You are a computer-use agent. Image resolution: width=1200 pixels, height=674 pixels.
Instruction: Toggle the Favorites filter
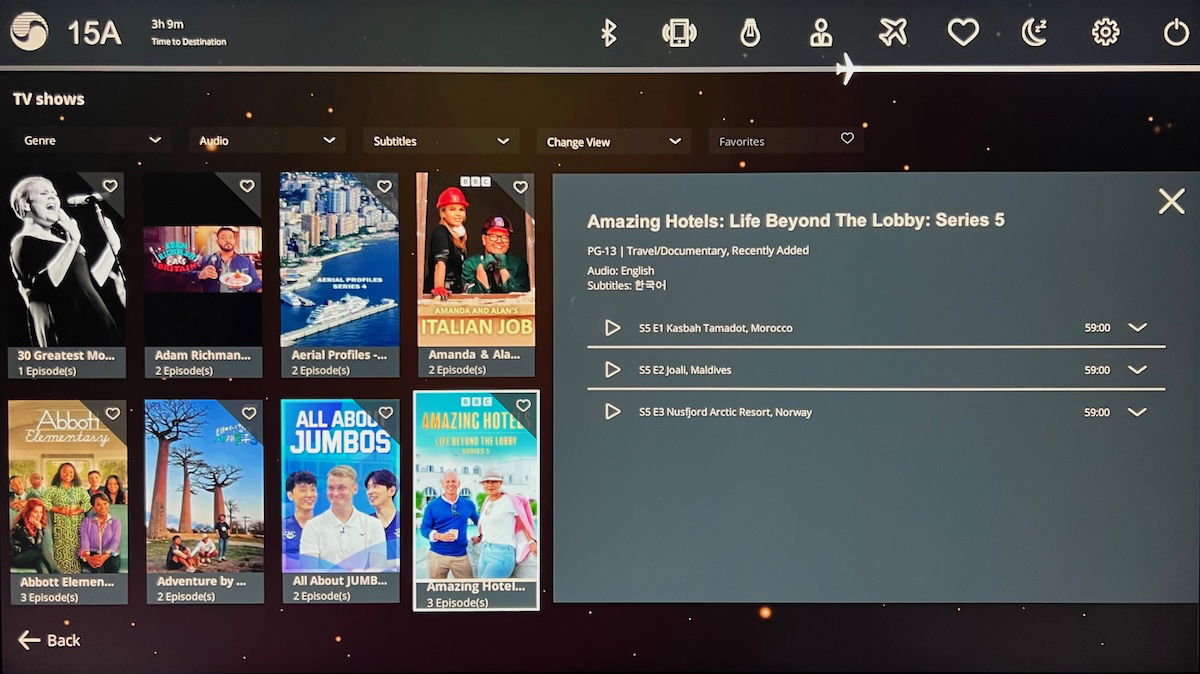[786, 141]
